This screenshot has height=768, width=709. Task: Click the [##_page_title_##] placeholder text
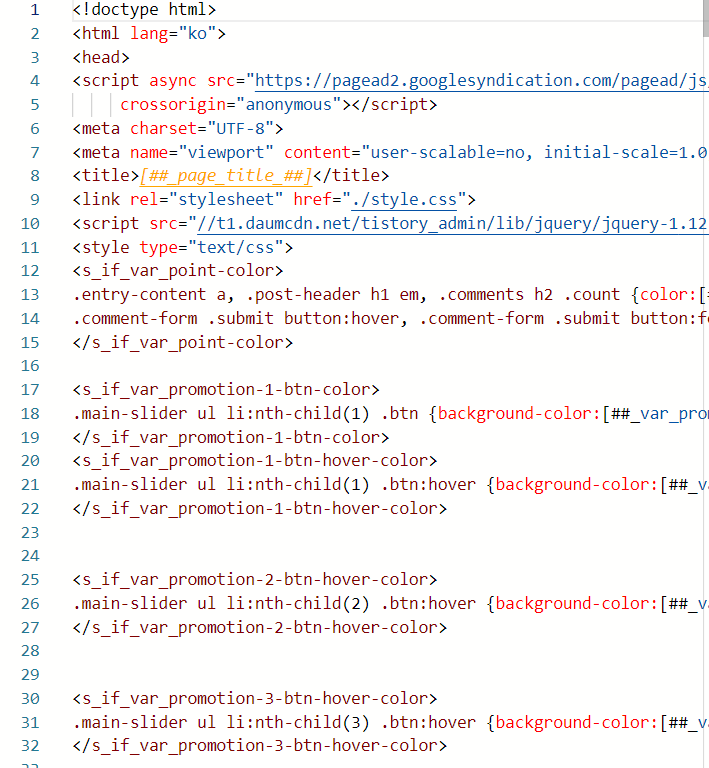point(226,176)
